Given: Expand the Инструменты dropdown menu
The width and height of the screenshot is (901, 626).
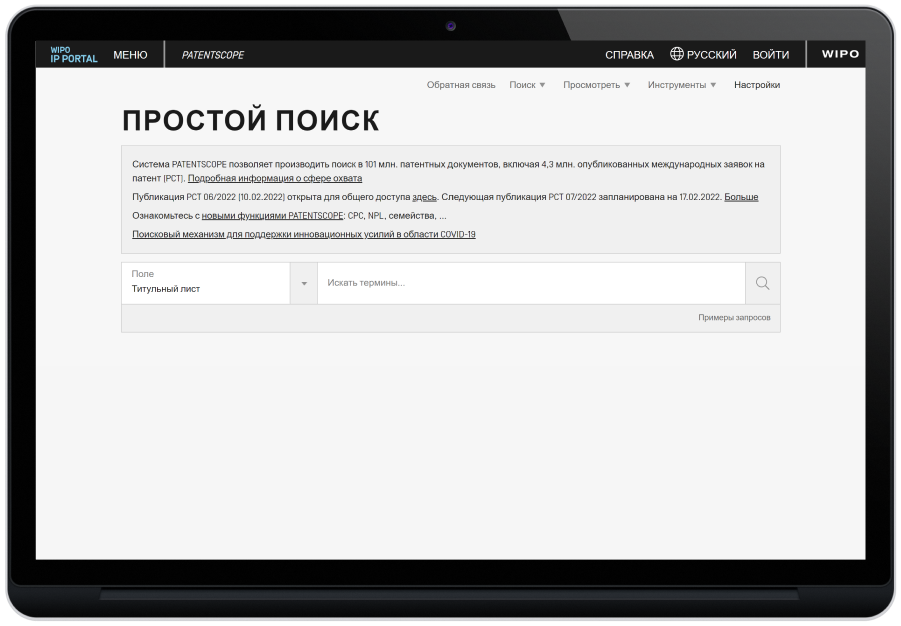Looking at the screenshot, I should [682, 85].
